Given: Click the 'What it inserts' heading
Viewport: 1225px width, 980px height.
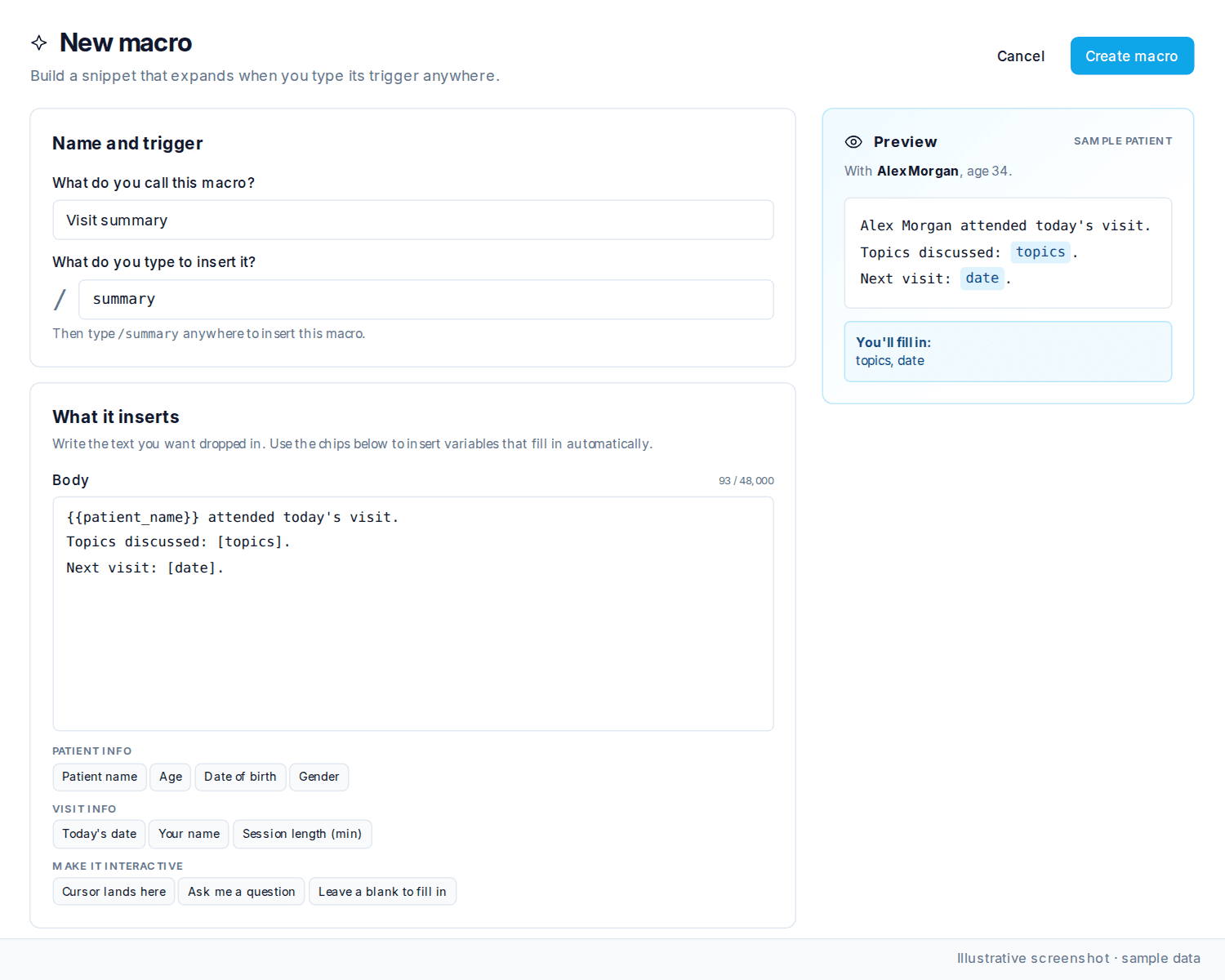Looking at the screenshot, I should (x=116, y=417).
